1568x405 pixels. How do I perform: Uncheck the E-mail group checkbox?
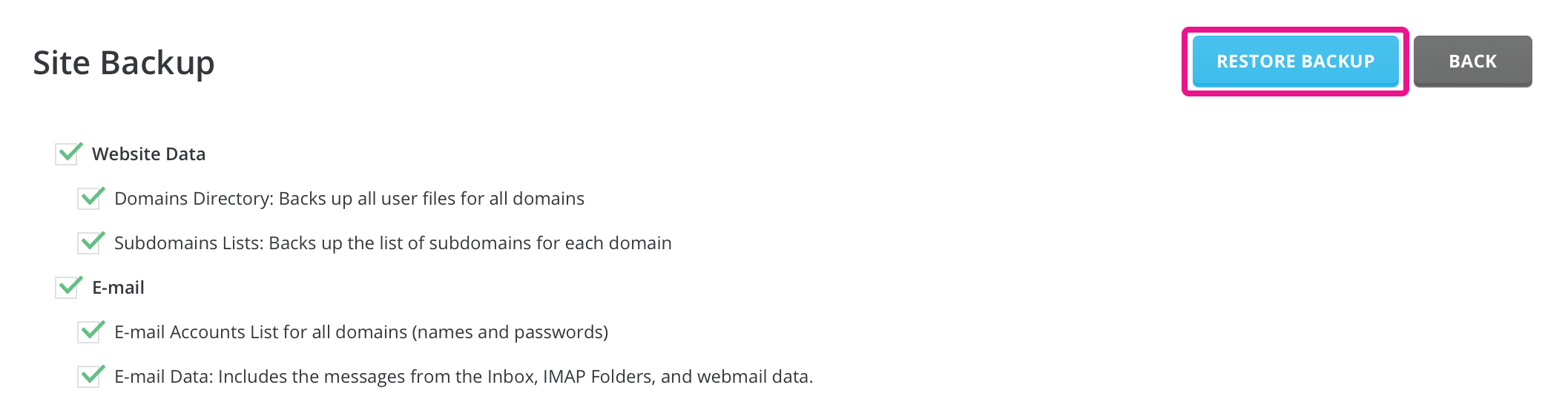pyautogui.click(x=67, y=288)
